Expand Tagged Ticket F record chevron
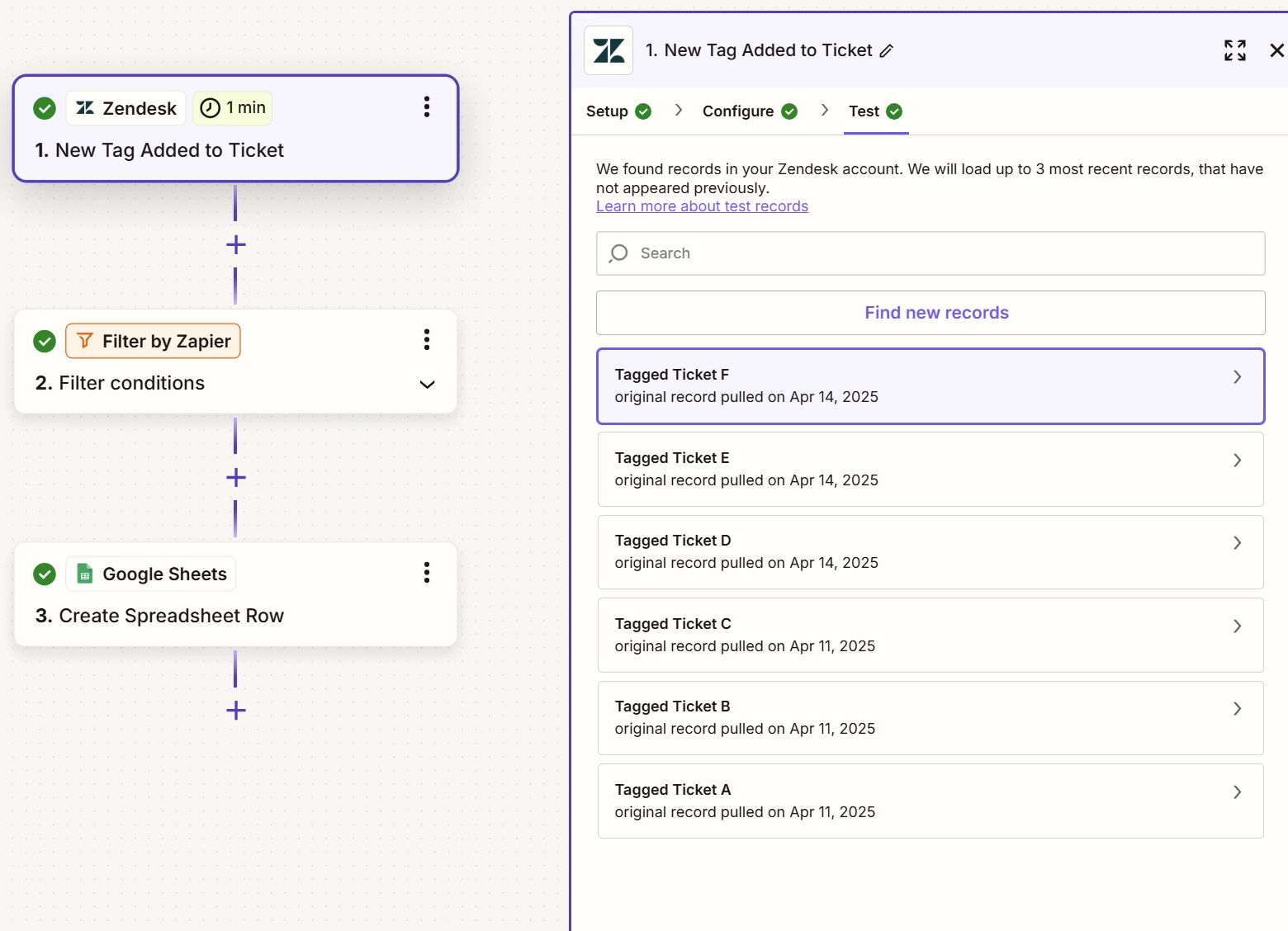1288x931 pixels. [x=1237, y=377]
